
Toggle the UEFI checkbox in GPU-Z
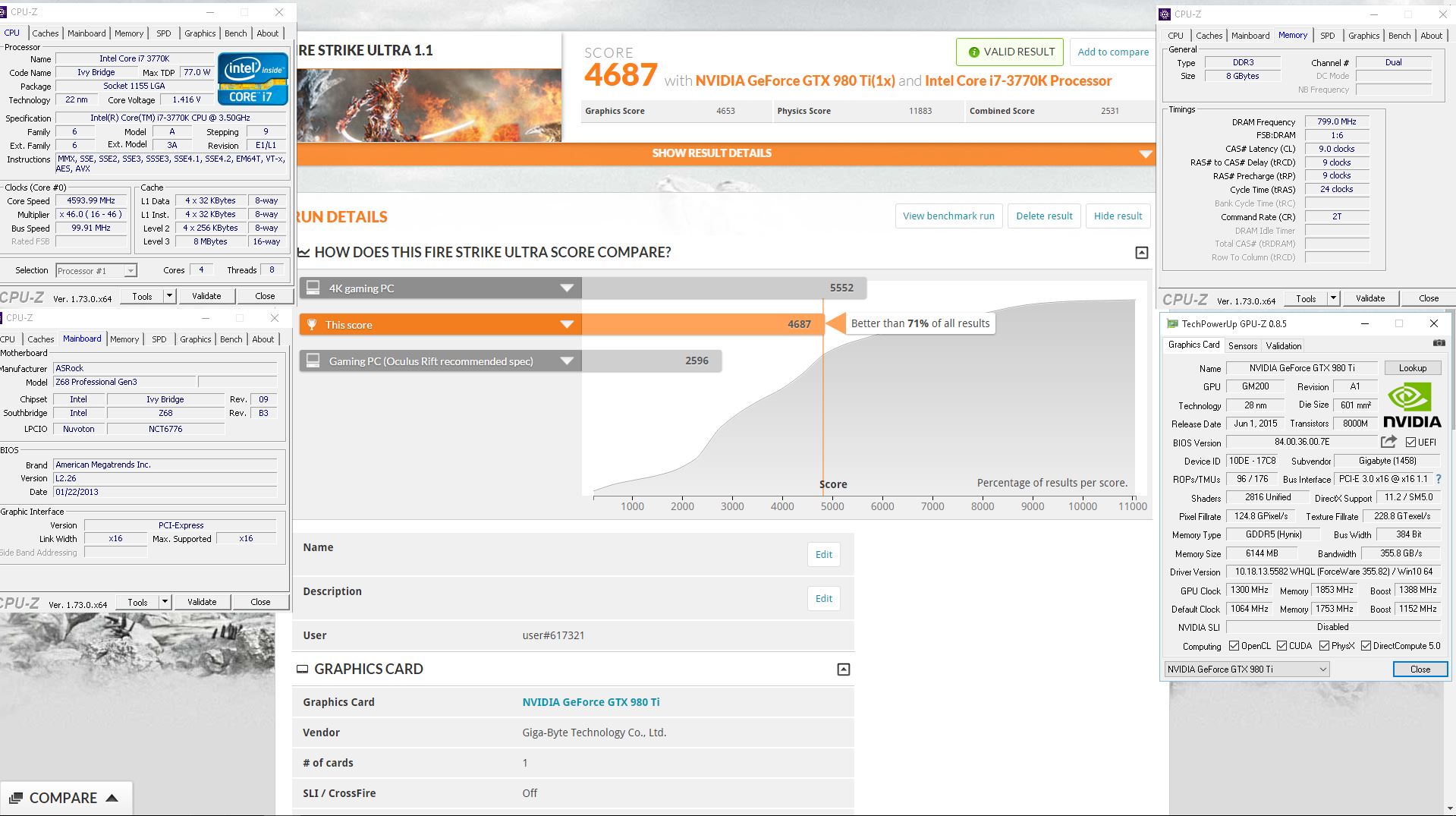pyautogui.click(x=1410, y=442)
